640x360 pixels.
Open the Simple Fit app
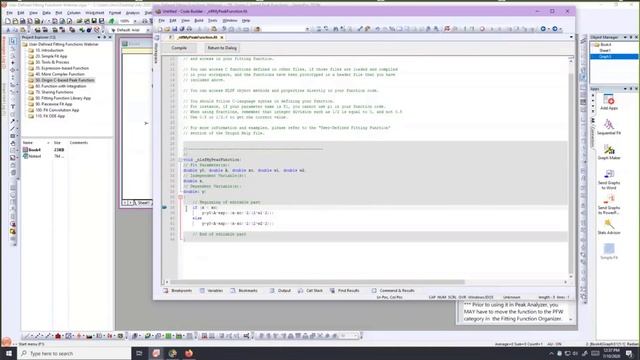609,251
